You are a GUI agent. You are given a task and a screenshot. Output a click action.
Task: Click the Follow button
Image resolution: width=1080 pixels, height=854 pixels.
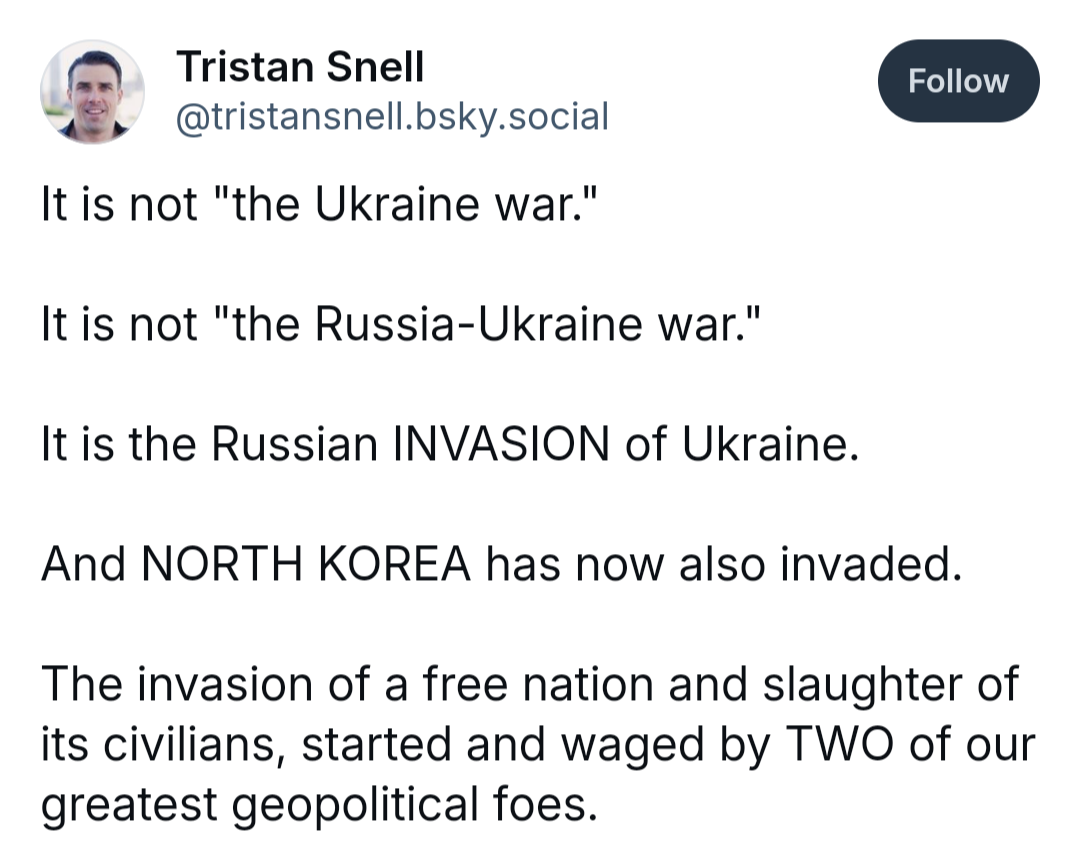[x=958, y=81]
